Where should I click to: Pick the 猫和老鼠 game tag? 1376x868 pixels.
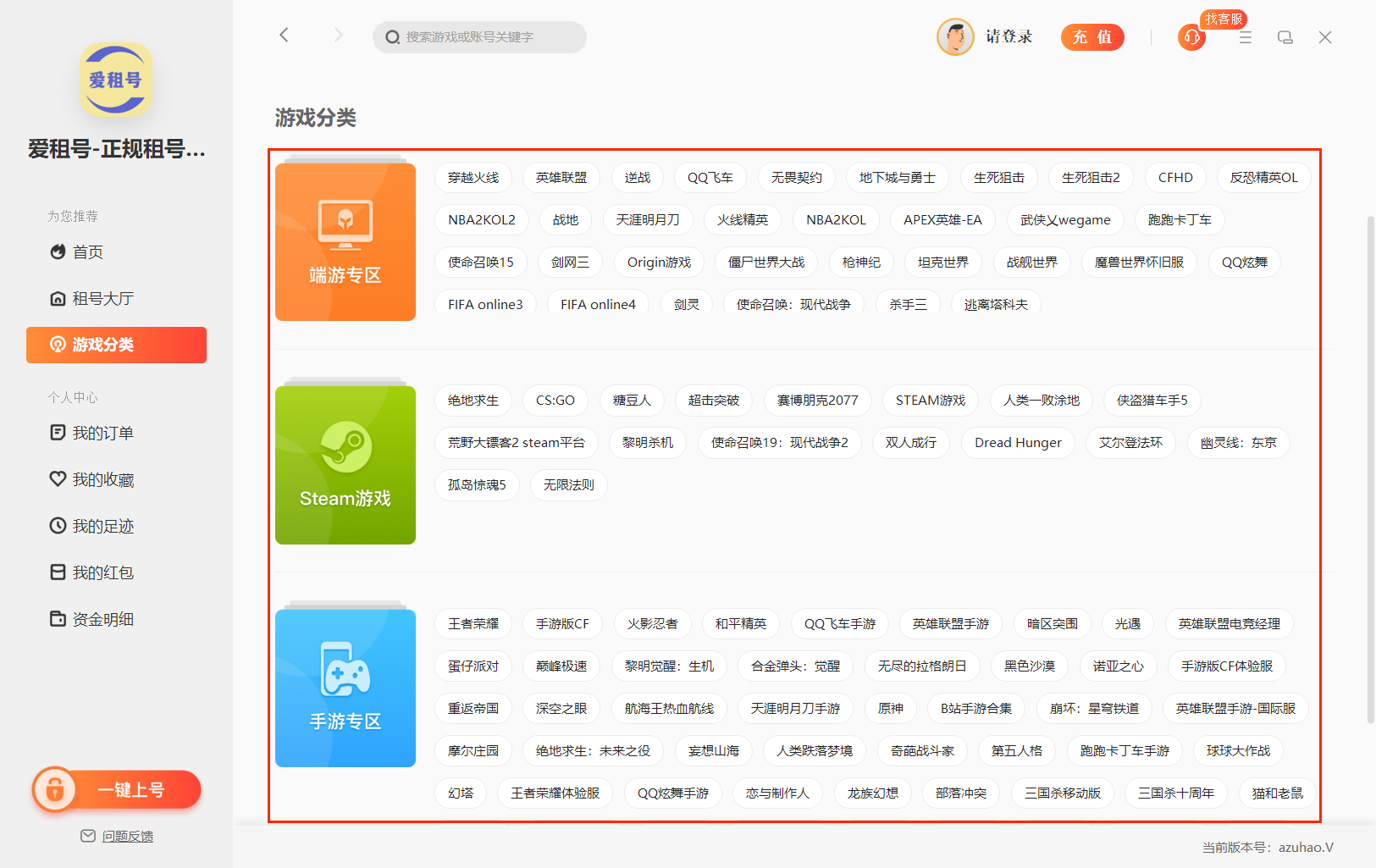tap(1278, 793)
